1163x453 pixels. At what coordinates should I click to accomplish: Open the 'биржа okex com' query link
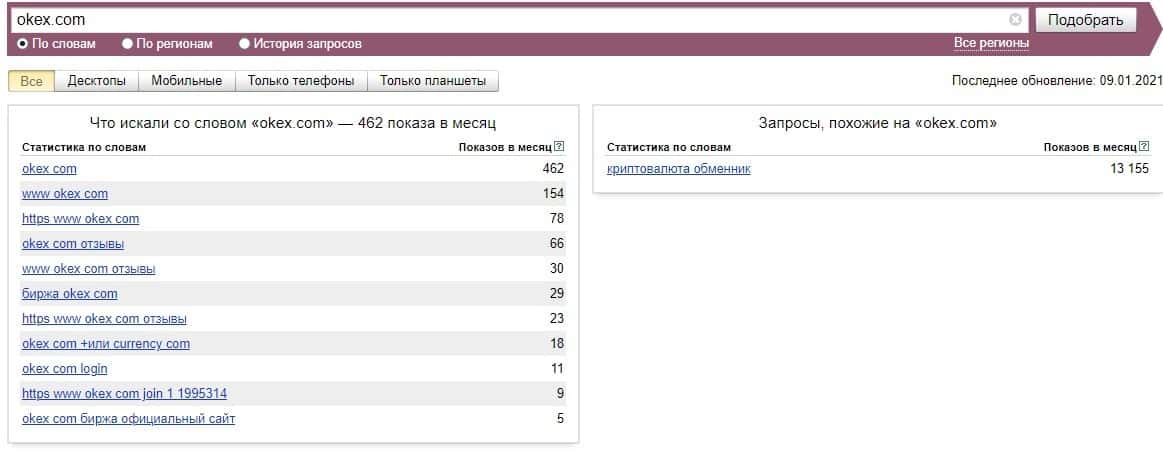point(70,294)
